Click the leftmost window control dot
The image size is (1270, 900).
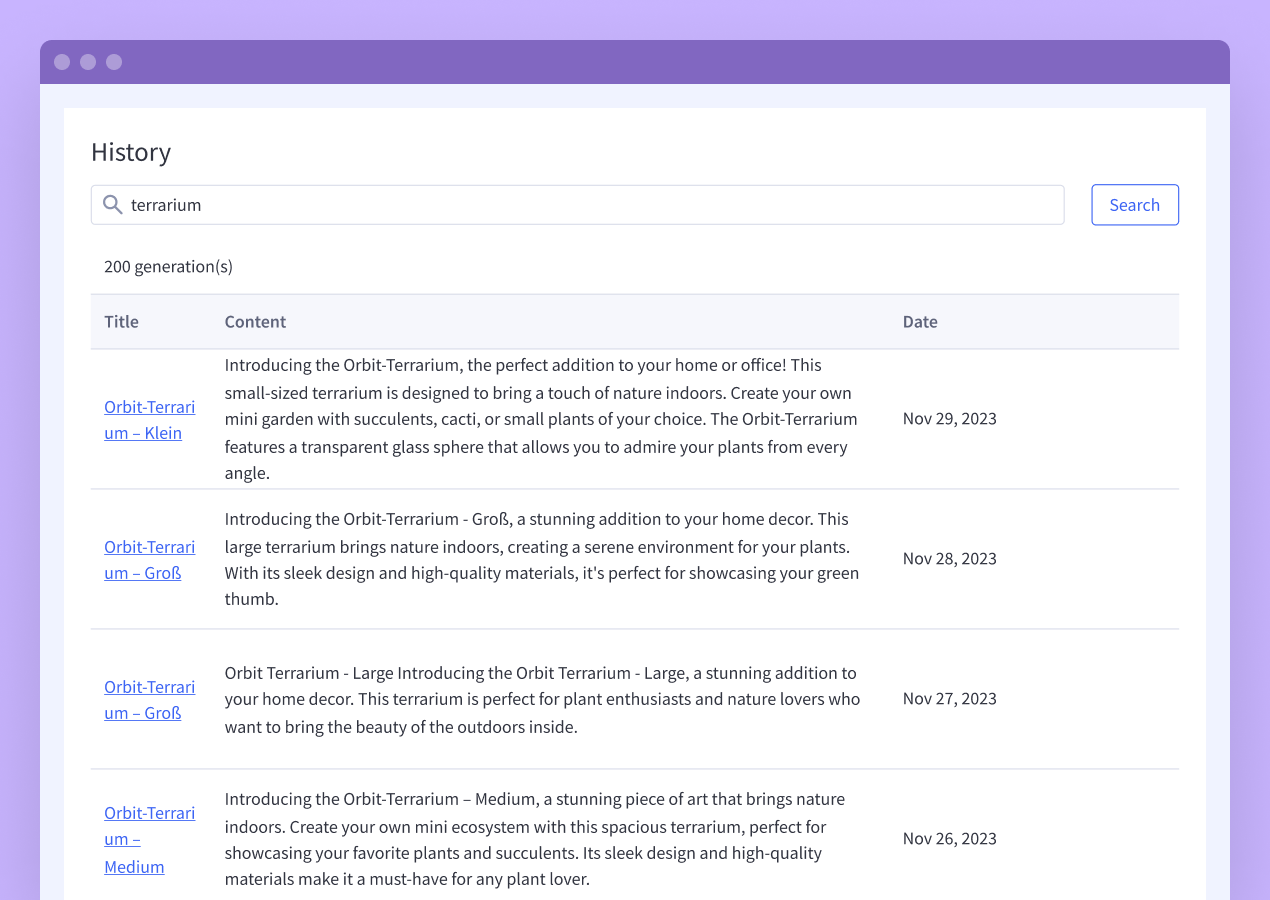[x=62, y=61]
